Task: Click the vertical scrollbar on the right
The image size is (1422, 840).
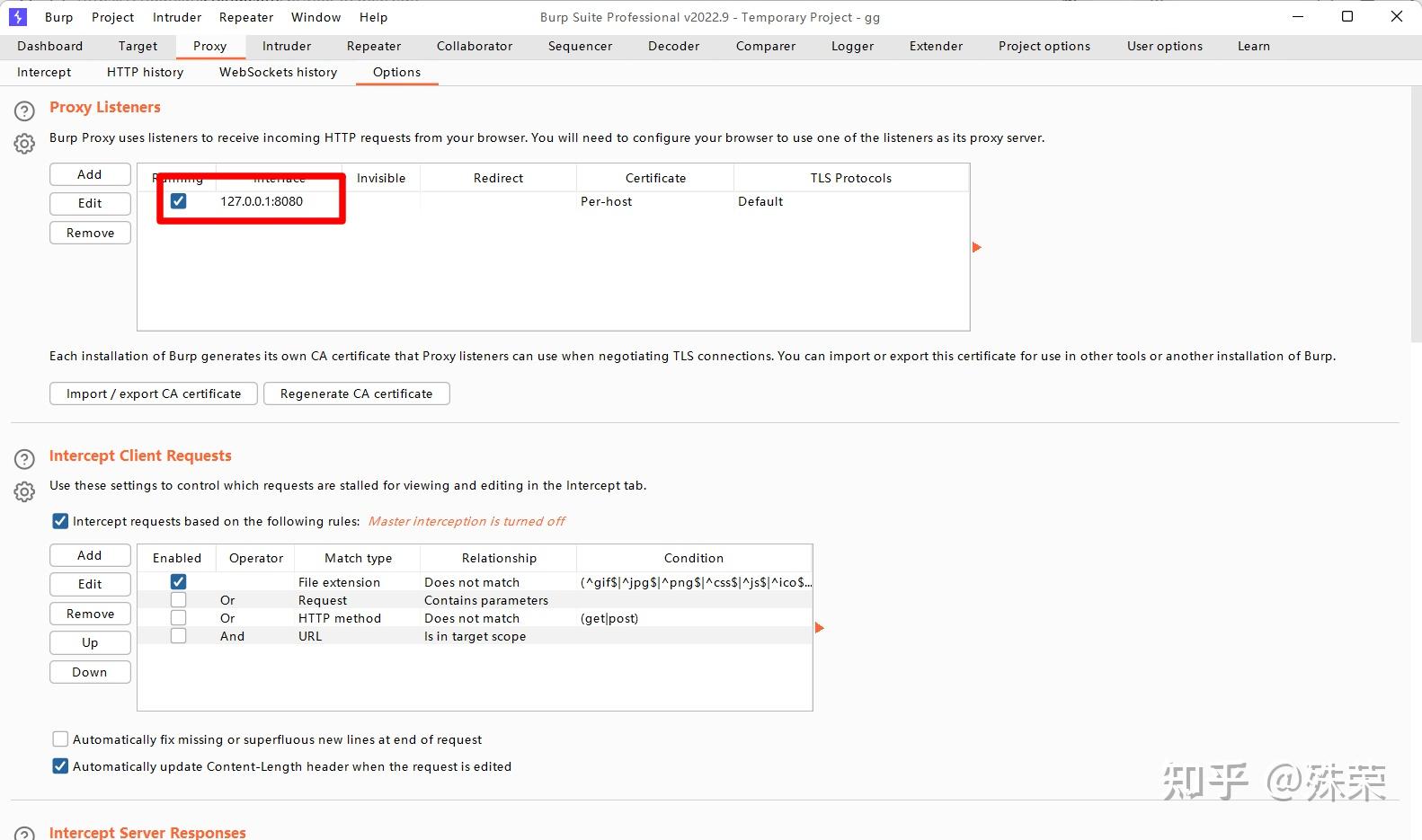Action: pyautogui.click(x=1416, y=216)
